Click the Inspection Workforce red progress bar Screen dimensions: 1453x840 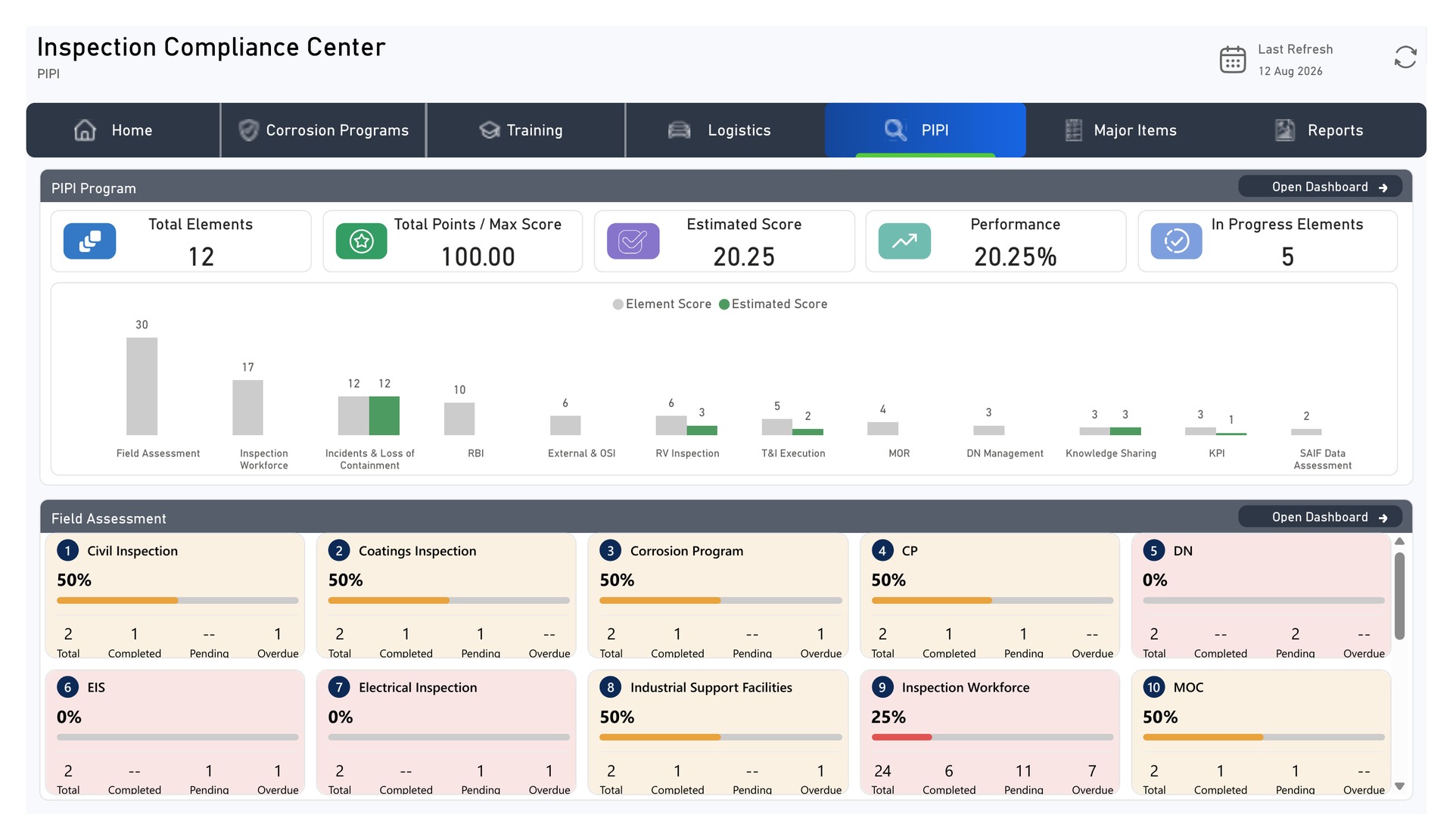point(901,737)
